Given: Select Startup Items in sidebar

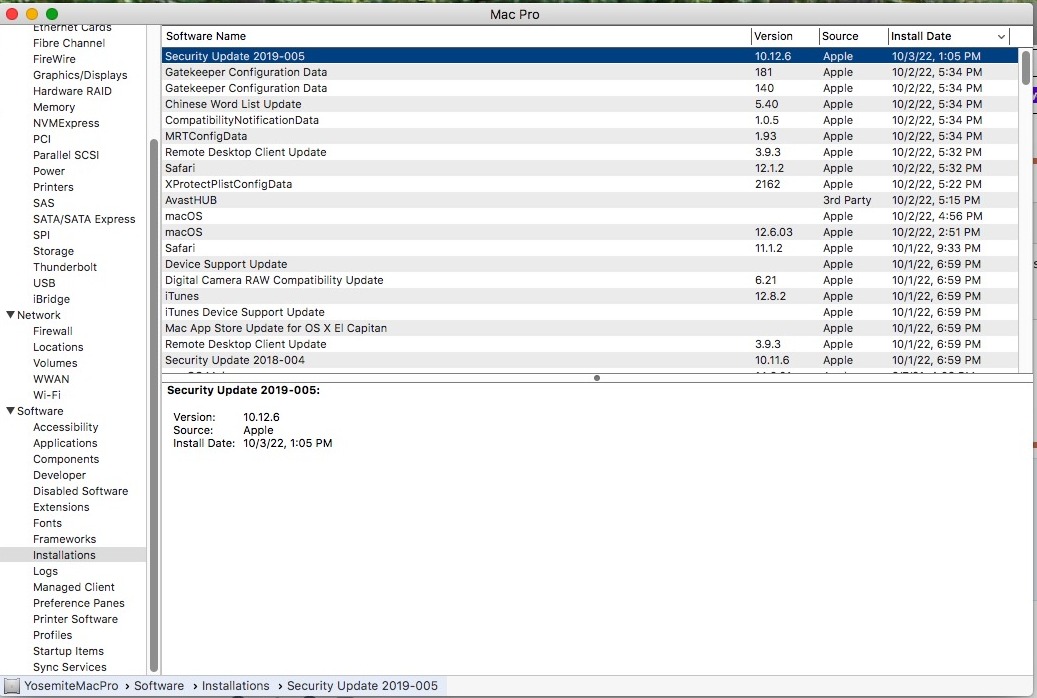Looking at the screenshot, I should pos(68,651).
